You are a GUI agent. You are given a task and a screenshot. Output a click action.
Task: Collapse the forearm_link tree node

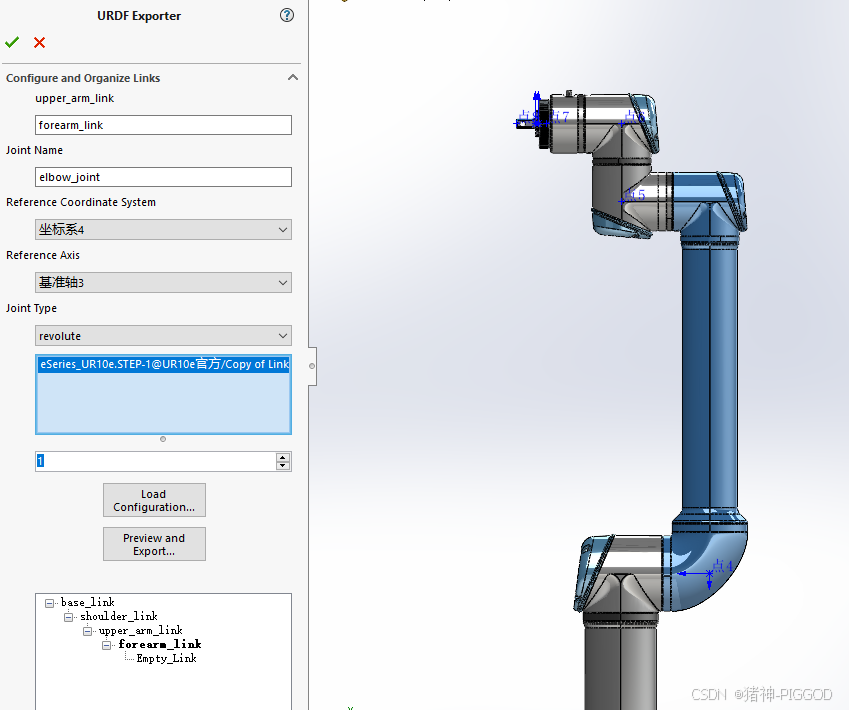point(106,644)
